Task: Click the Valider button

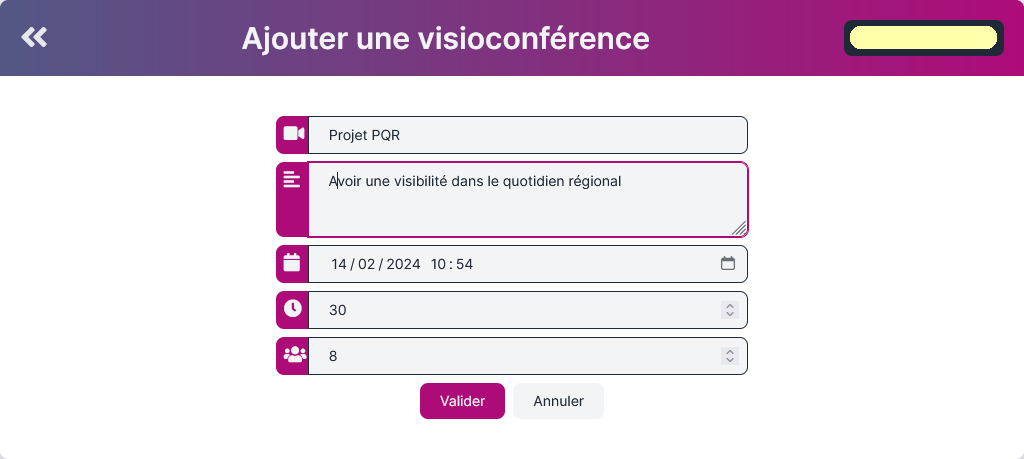Action: tap(462, 401)
